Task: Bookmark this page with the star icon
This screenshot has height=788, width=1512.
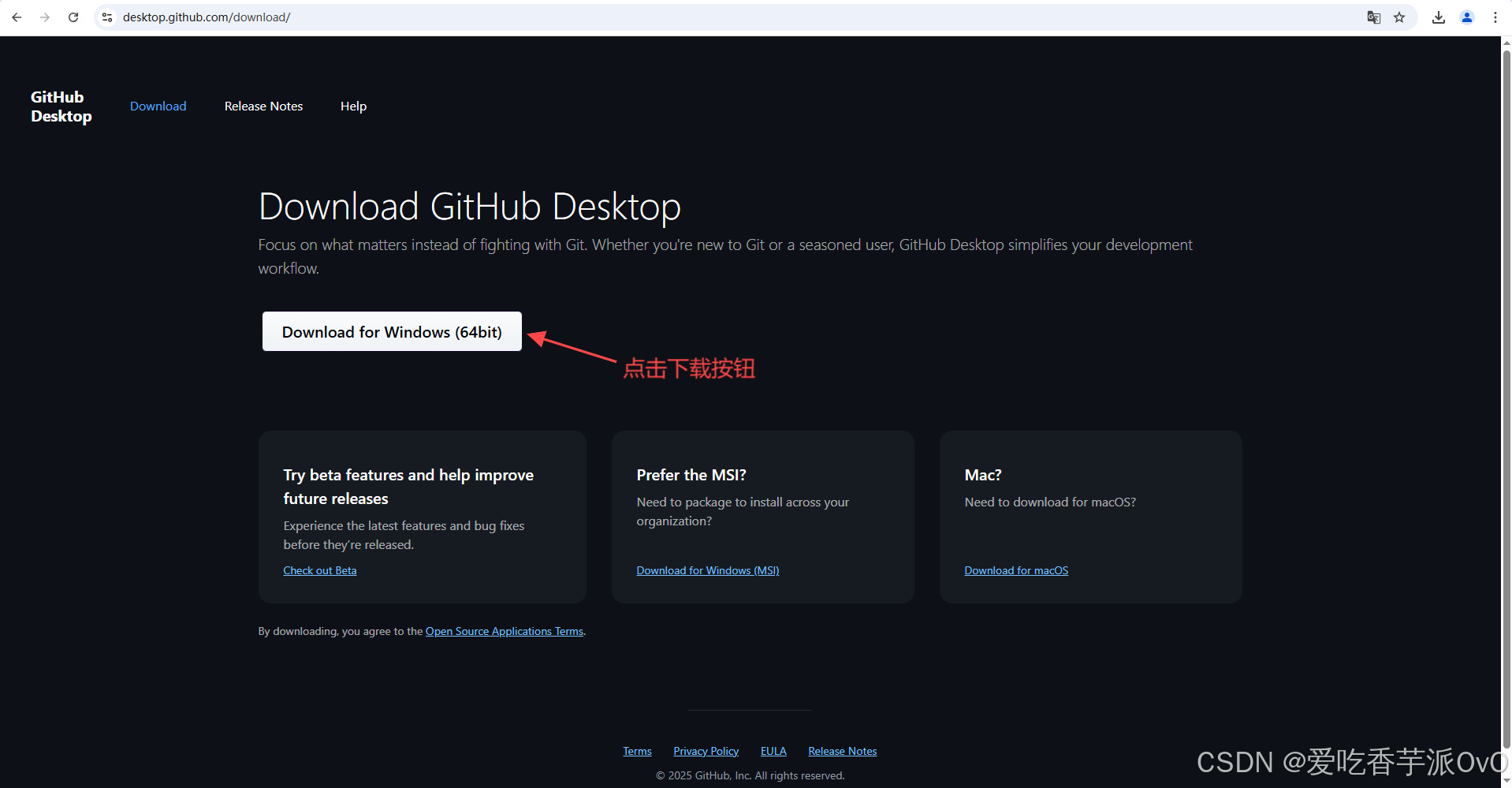Action: [1399, 17]
